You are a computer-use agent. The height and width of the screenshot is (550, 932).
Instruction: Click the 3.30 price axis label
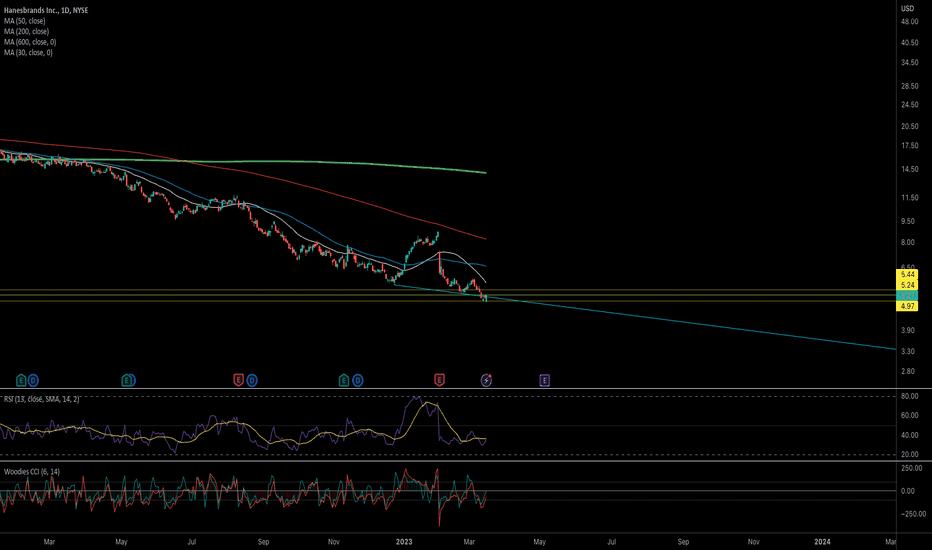tap(908, 351)
